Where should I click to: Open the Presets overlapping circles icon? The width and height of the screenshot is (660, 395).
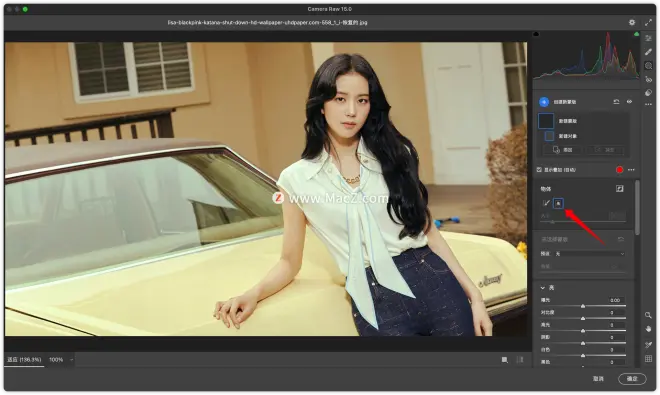[648, 92]
